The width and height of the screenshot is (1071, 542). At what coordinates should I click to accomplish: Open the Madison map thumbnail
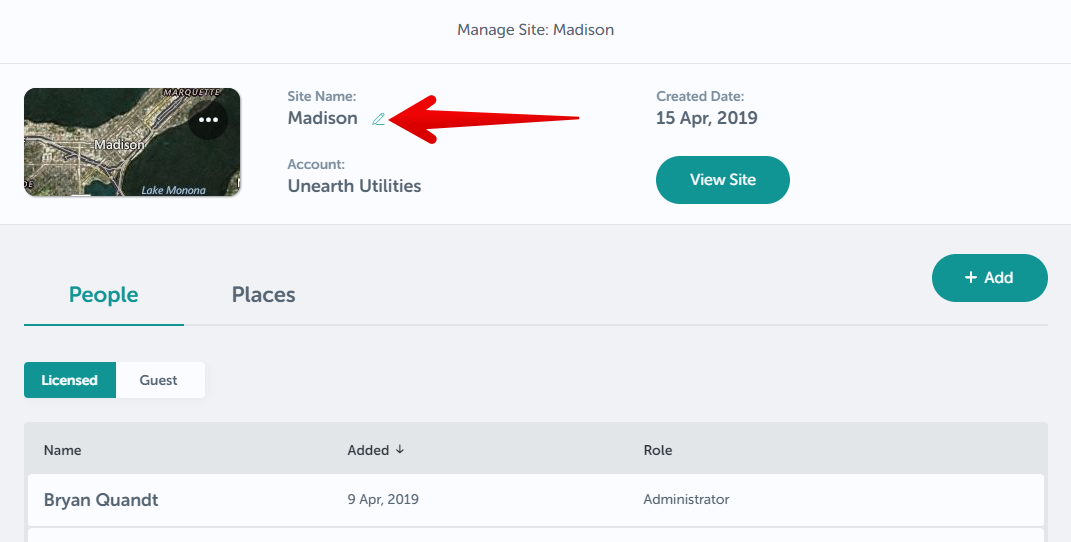(132, 142)
